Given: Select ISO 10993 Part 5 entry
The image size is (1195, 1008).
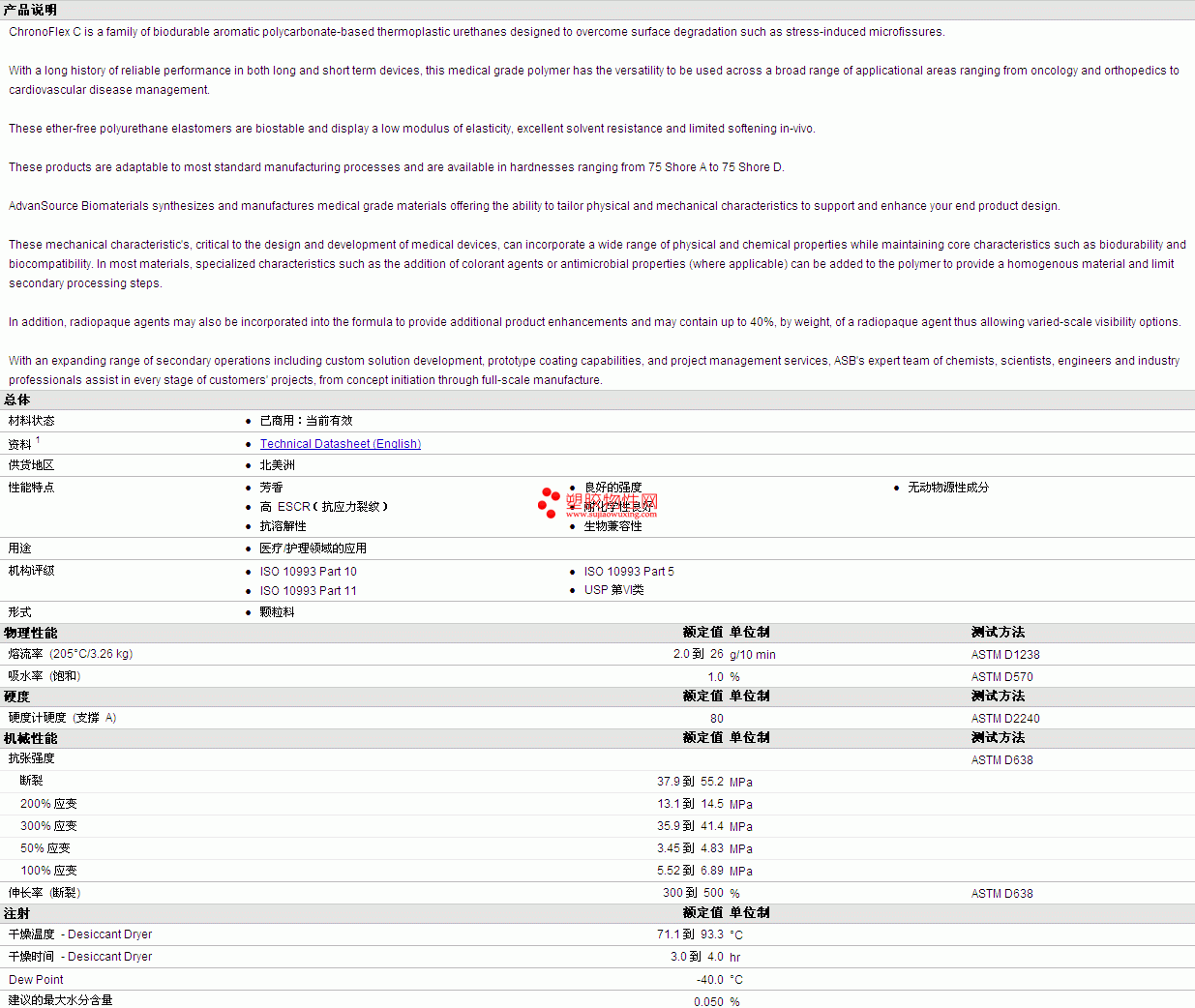Looking at the screenshot, I should tap(629, 572).
